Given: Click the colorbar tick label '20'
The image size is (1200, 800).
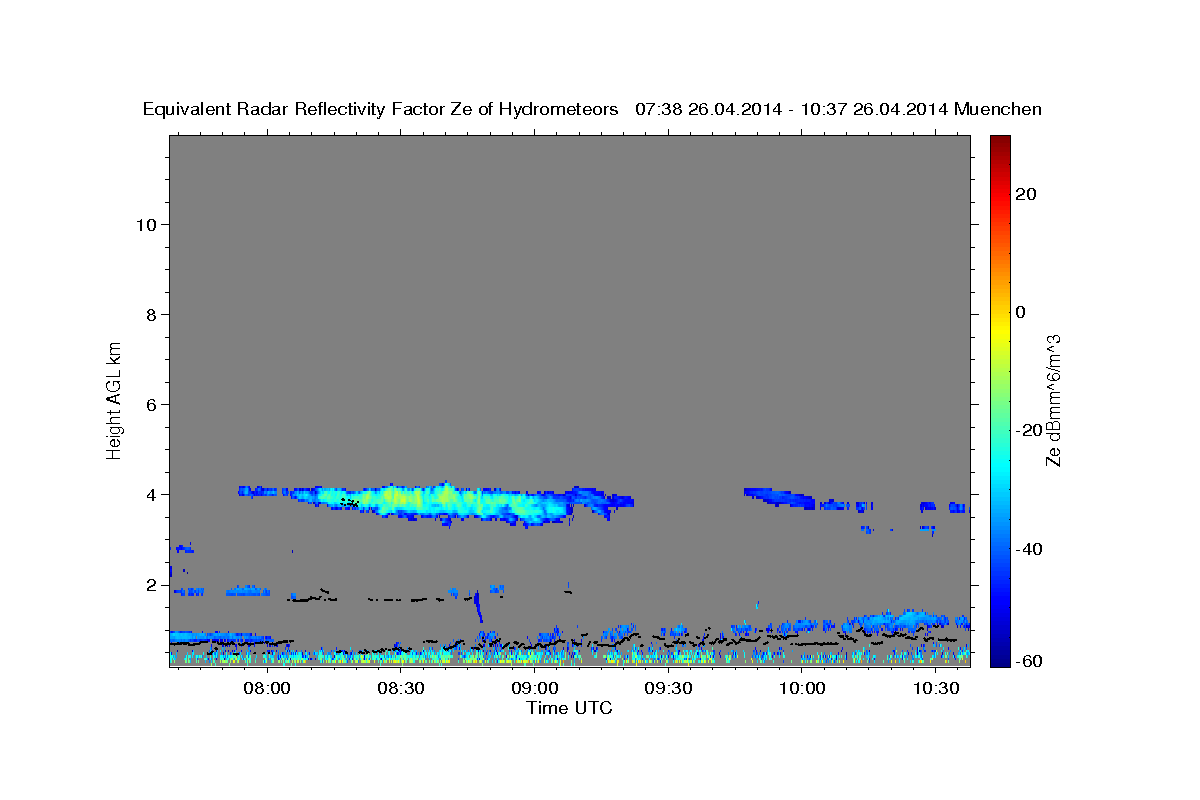Looking at the screenshot, I should (1026, 194).
